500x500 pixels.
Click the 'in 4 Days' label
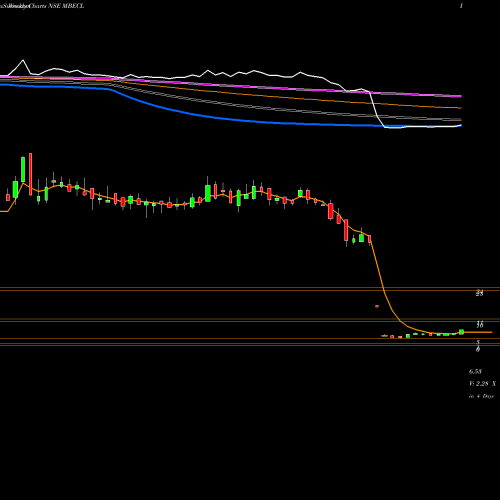(481, 396)
